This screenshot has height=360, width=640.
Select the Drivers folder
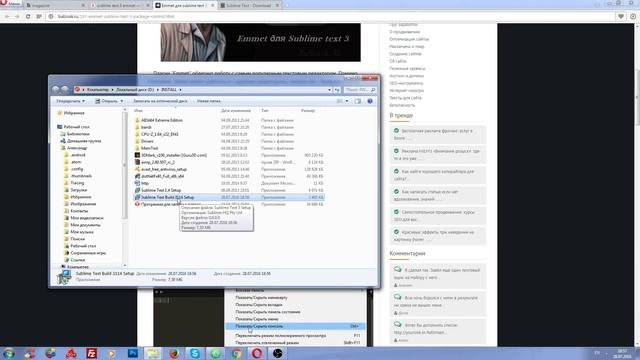pos(147,141)
